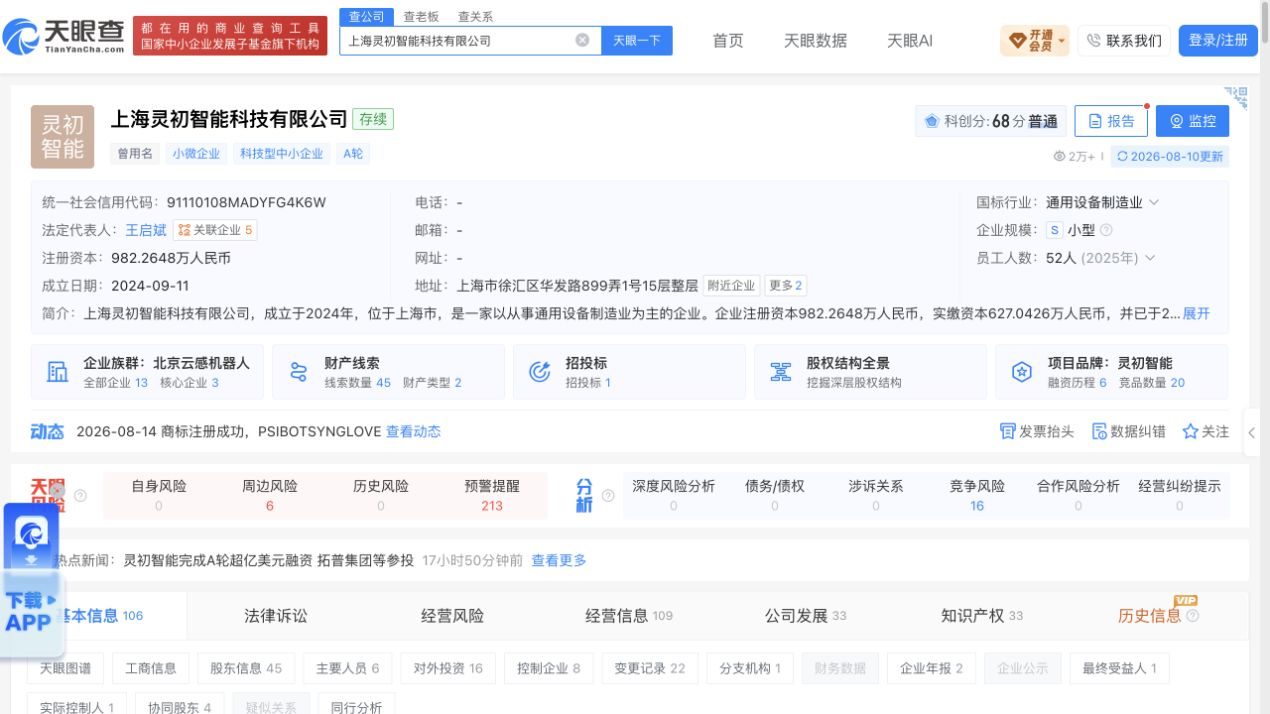Expand the 员工人数 year dropdown
Image resolution: width=1270 pixels, height=714 pixels.
(x=1149, y=258)
